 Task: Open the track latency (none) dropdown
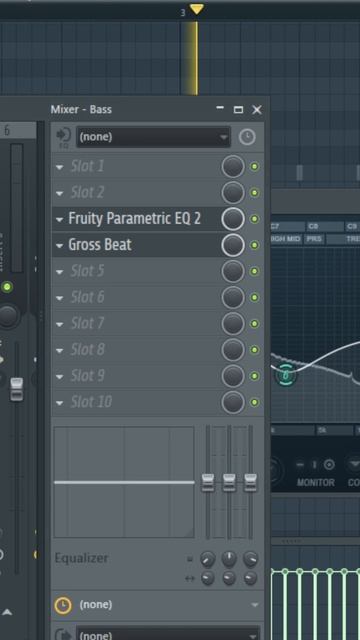click(169, 605)
